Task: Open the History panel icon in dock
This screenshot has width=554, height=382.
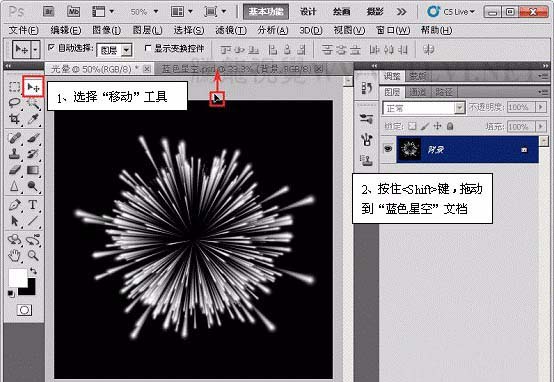Action: click(366, 88)
